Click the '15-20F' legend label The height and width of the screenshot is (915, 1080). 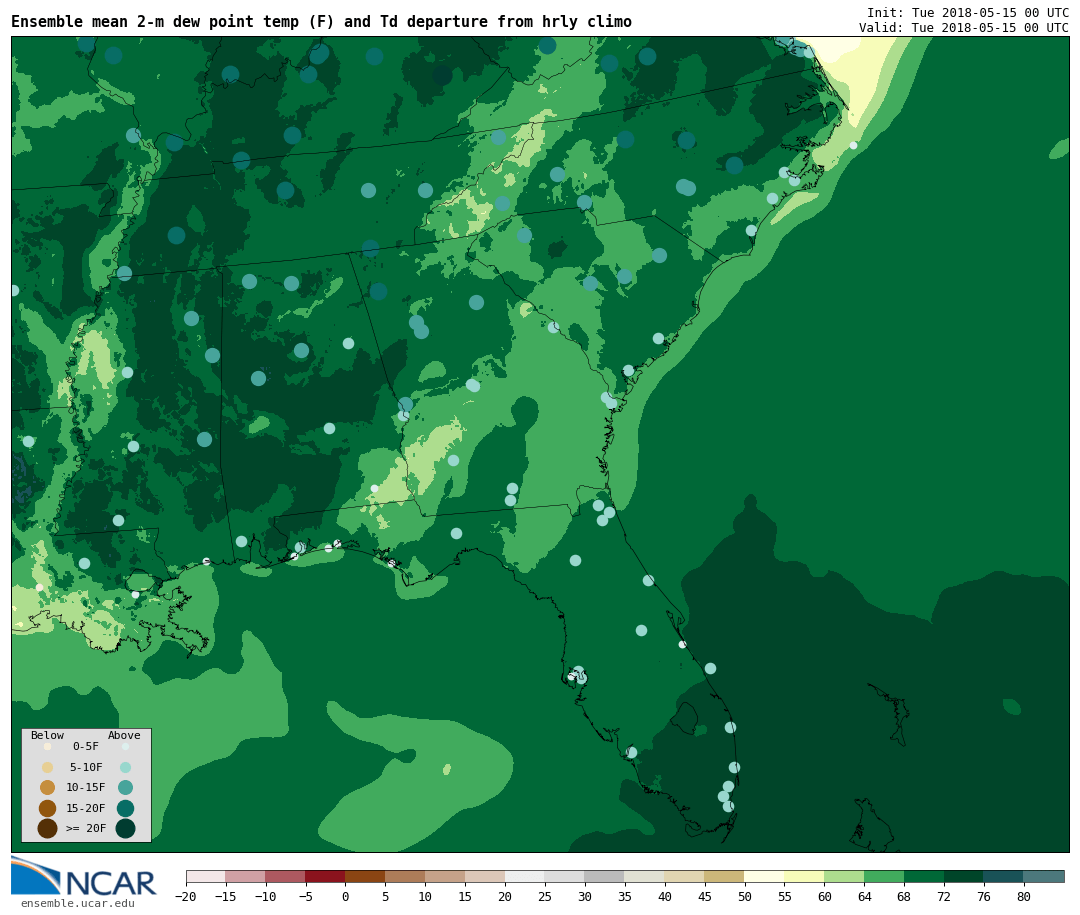click(x=86, y=808)
